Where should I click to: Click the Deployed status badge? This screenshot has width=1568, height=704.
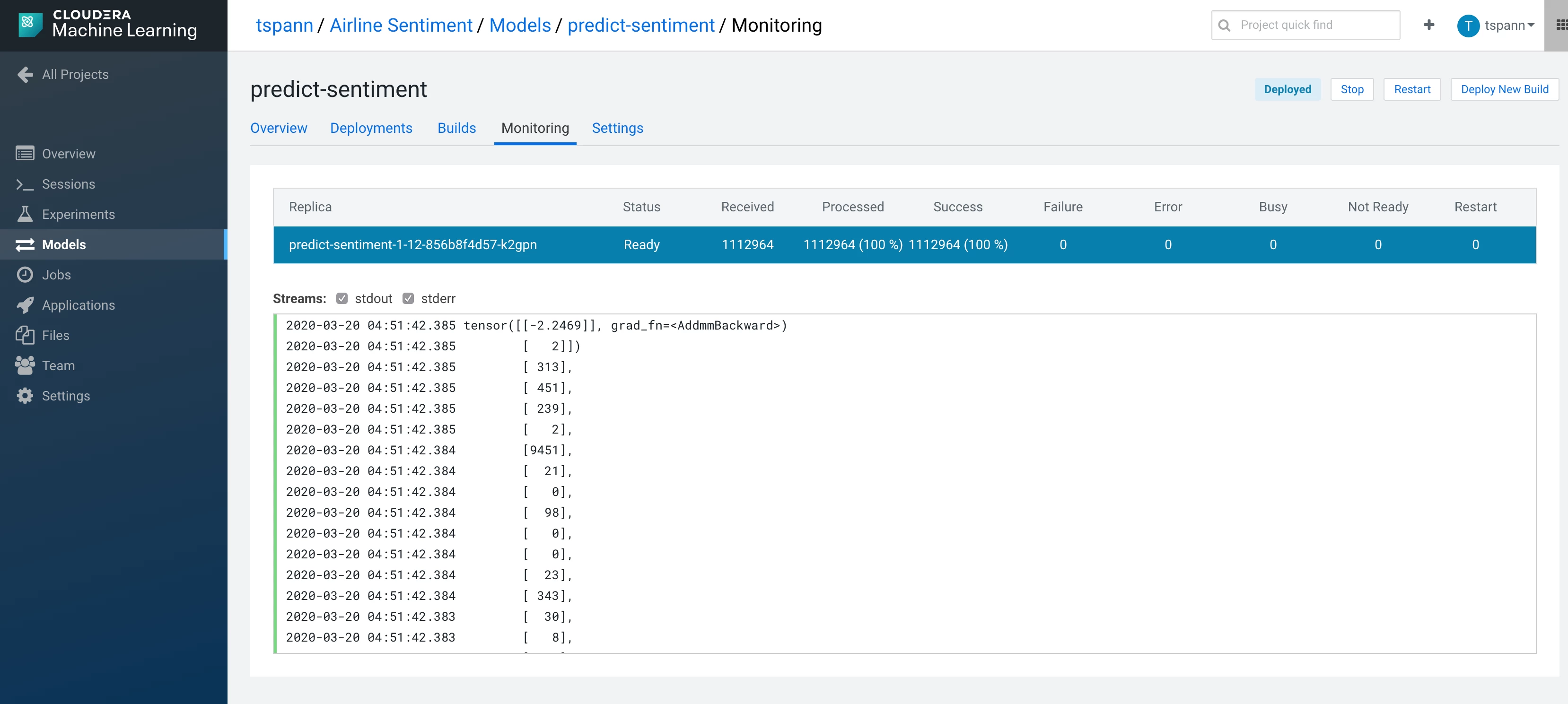[1288, 89]
